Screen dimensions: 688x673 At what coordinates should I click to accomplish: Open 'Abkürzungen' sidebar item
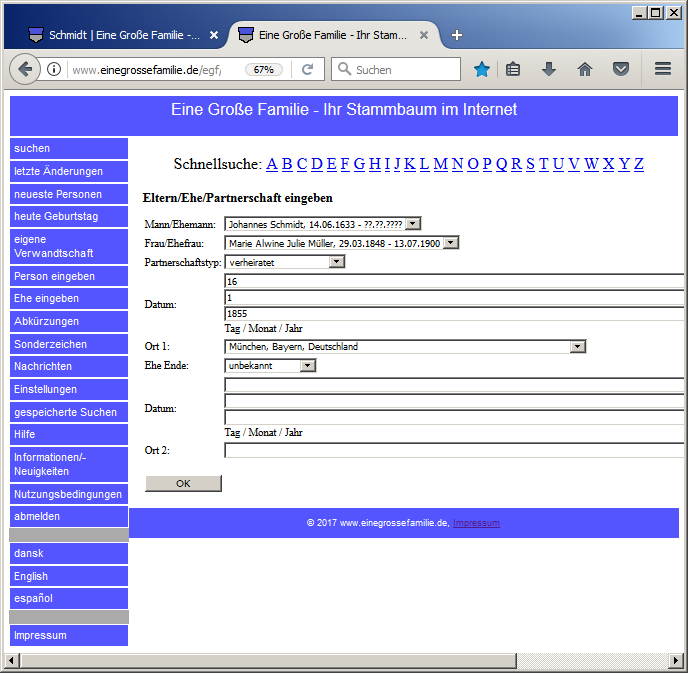tap(69, 321)
